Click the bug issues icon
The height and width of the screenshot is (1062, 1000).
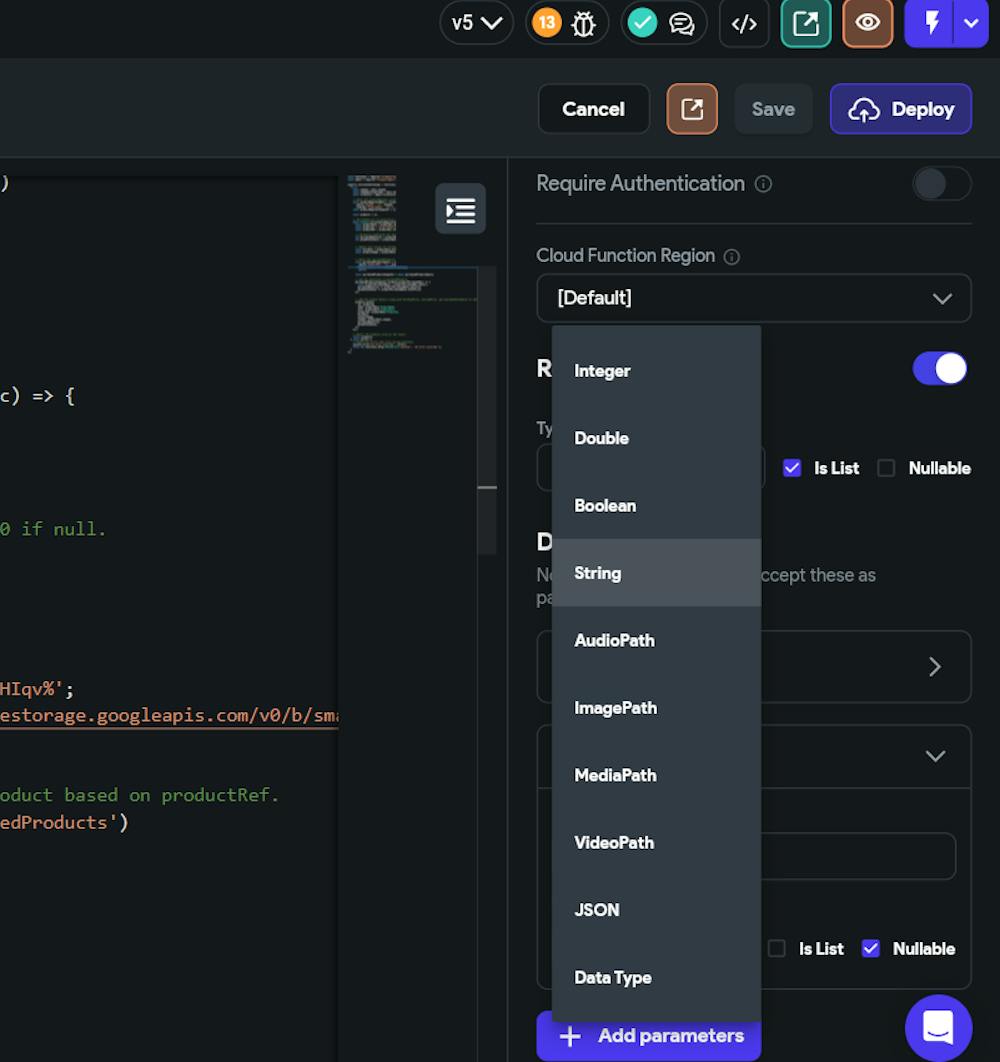point(583,24)
